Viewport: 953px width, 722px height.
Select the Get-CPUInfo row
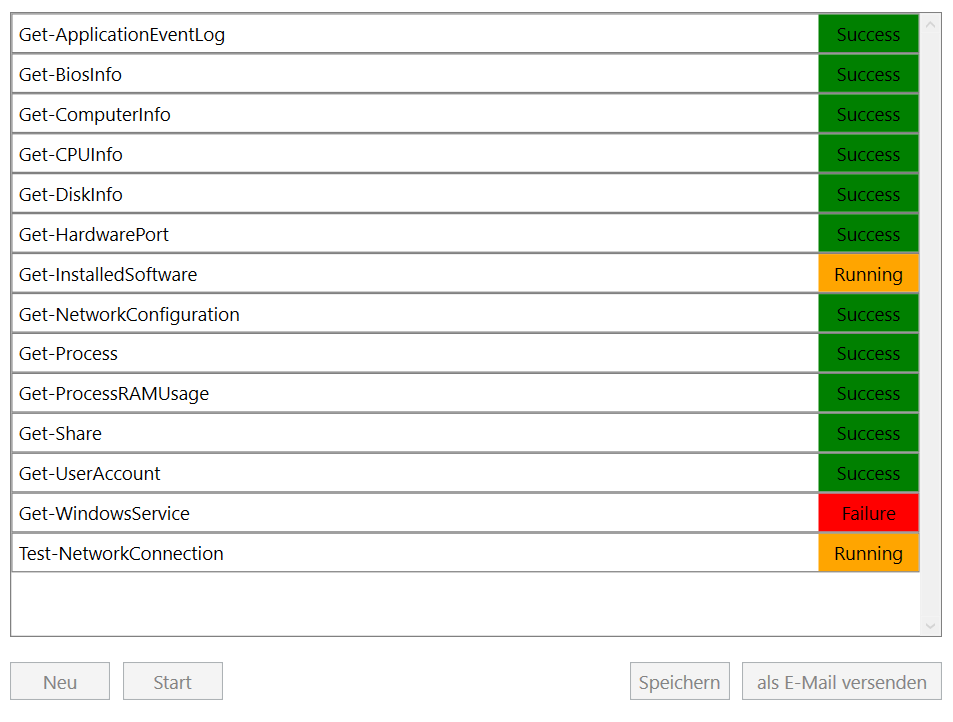pyautogui.click(x=465, y=154)
